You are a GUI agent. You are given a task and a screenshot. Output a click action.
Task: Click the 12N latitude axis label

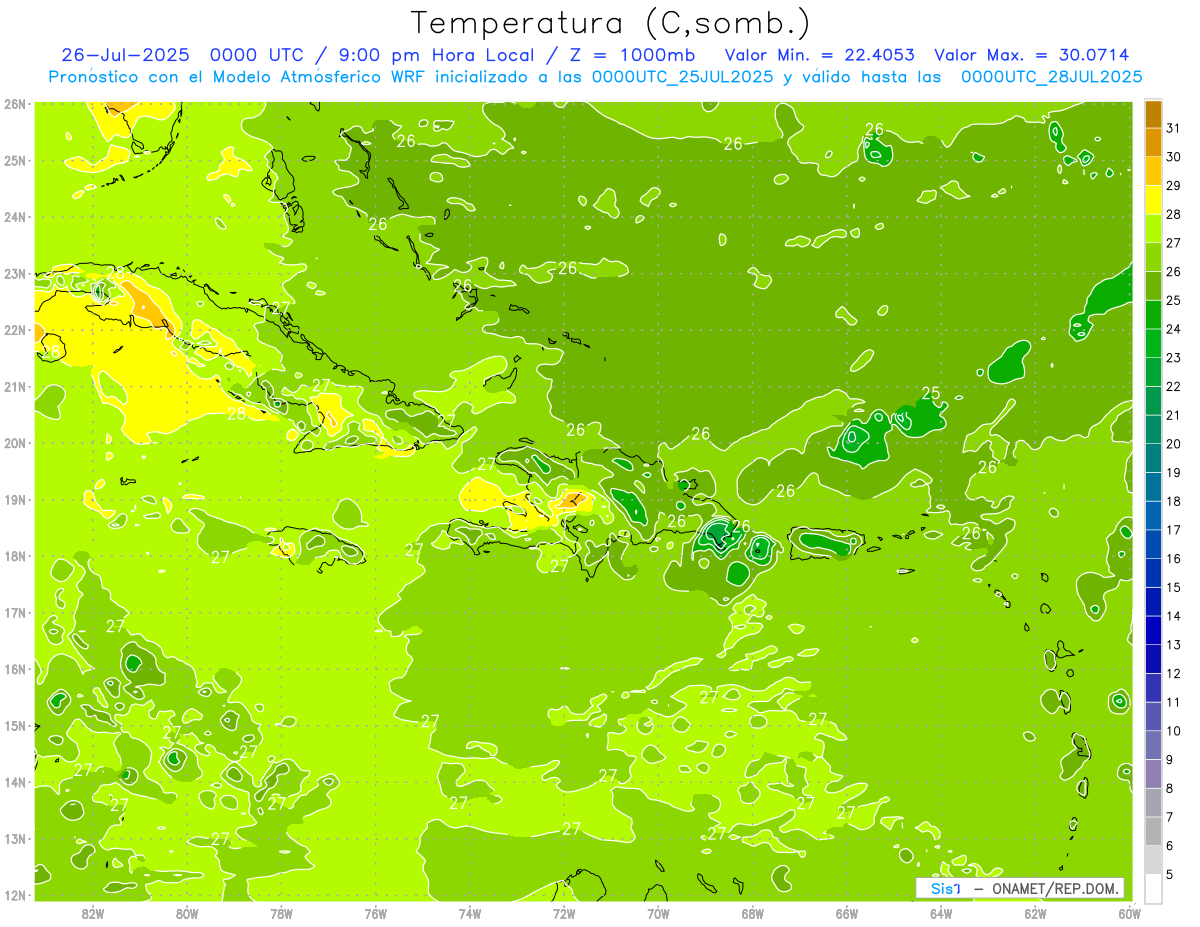coord(14,895)
